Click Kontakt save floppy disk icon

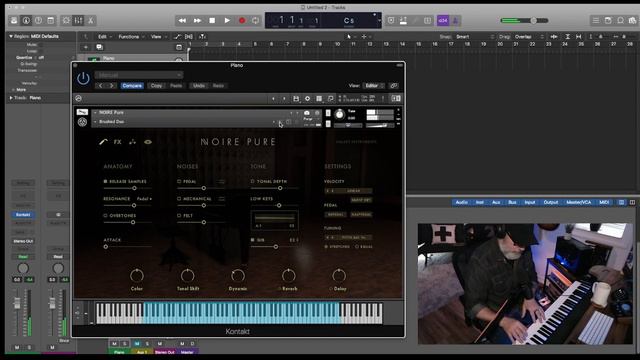pos(296,99)
